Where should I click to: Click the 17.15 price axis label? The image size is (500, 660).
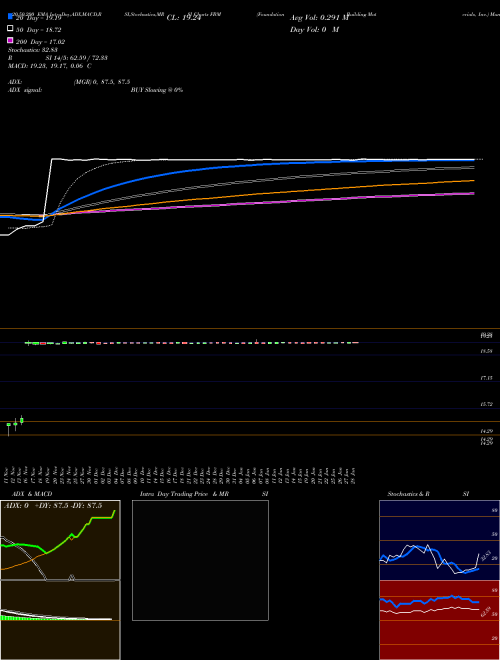[486, 378]
